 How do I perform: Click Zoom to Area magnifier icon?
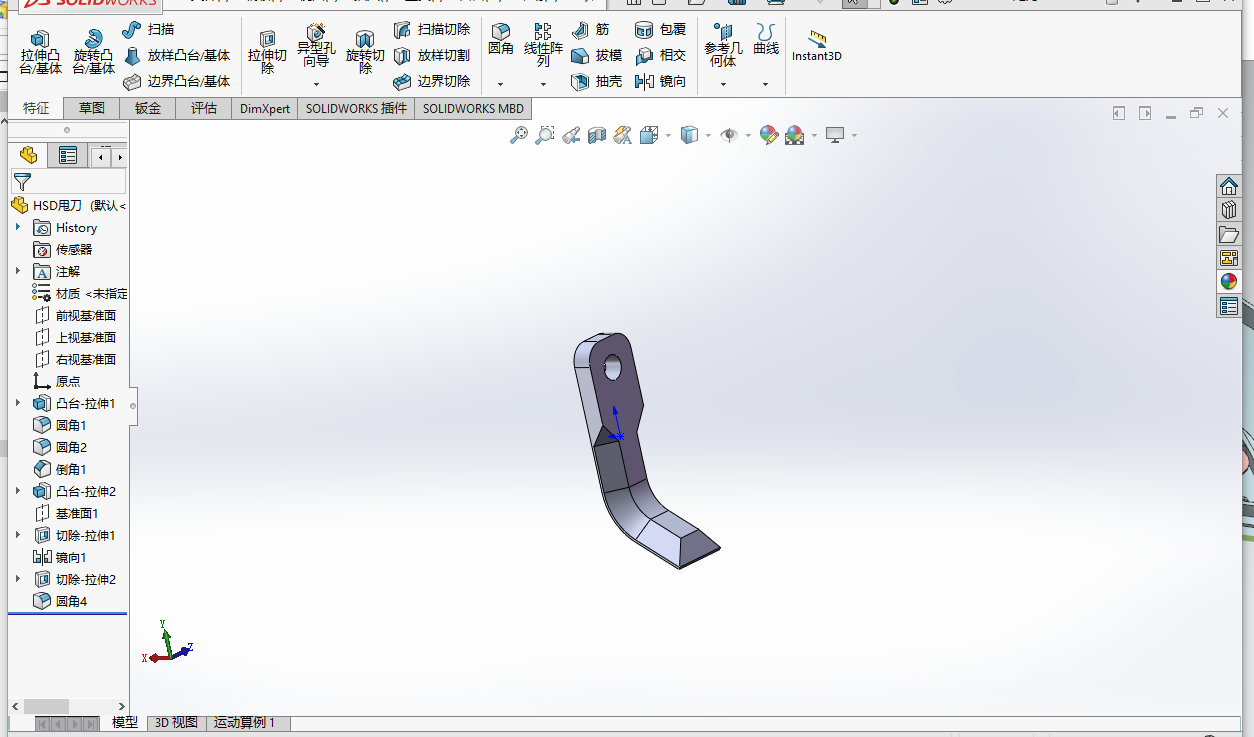point(545,135)
